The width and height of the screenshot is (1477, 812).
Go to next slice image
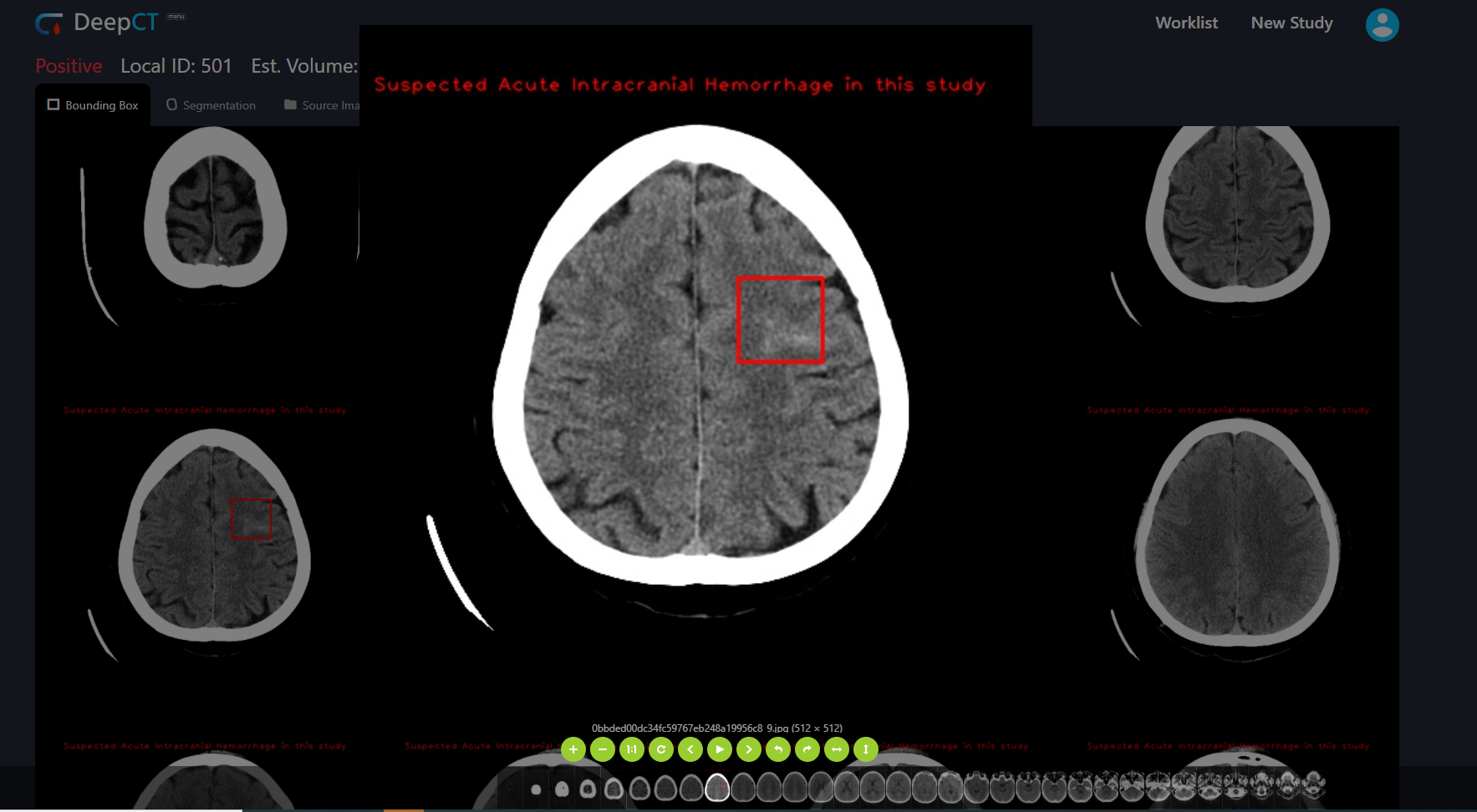tap(749, 749)
